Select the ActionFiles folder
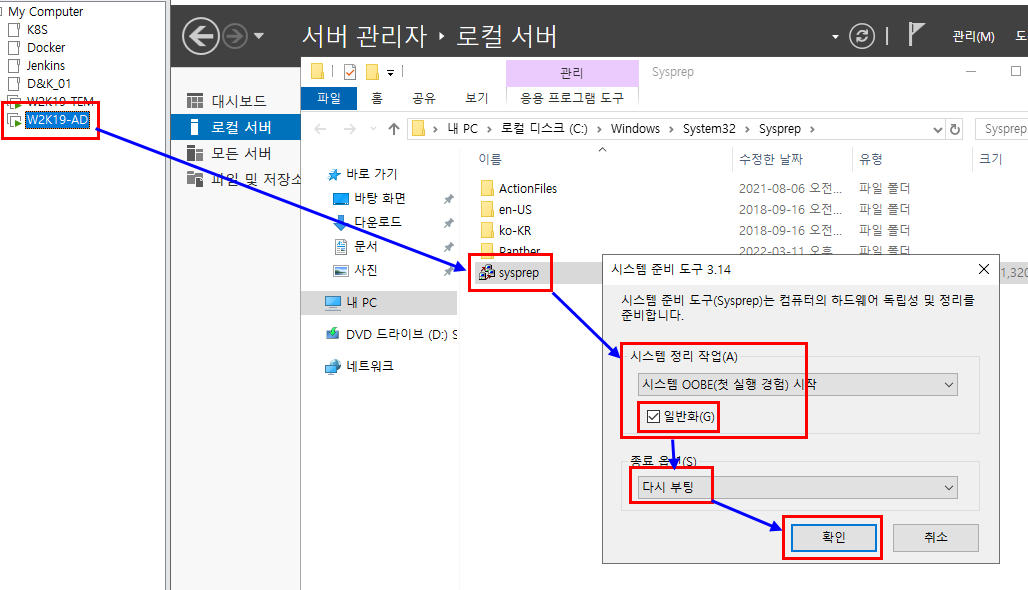Screen dimensions: 1028x590 click(528, 189)
